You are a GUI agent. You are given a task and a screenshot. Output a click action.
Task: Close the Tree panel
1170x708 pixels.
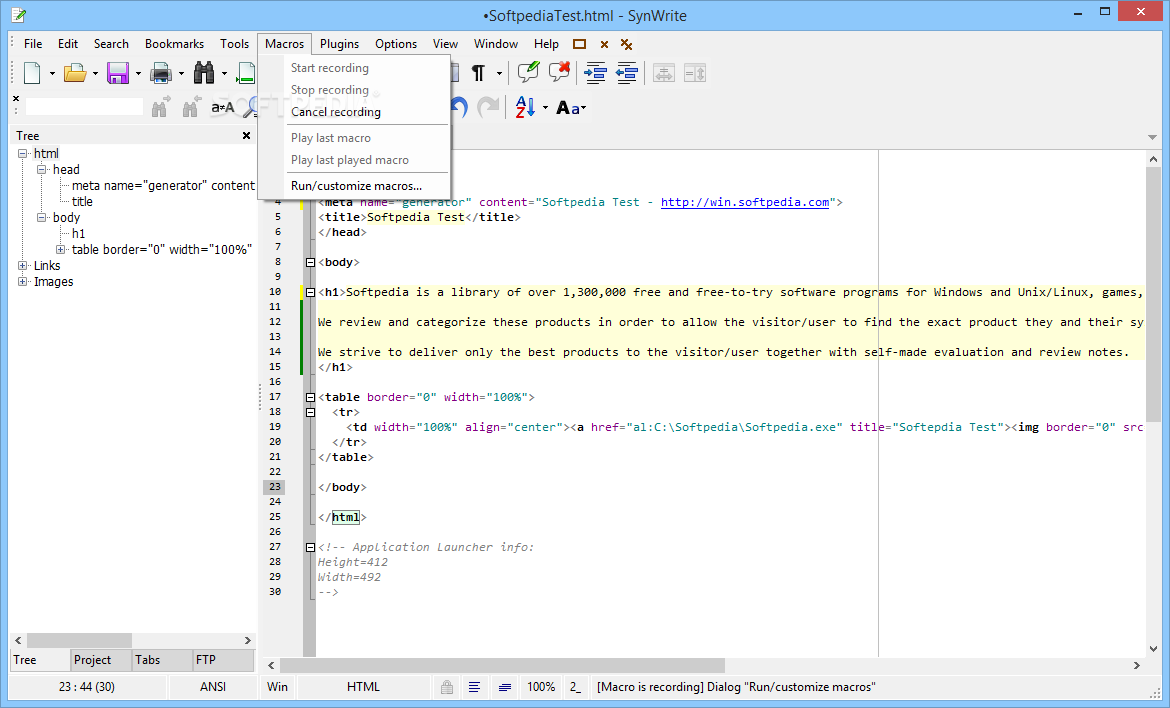click(246, 136)
